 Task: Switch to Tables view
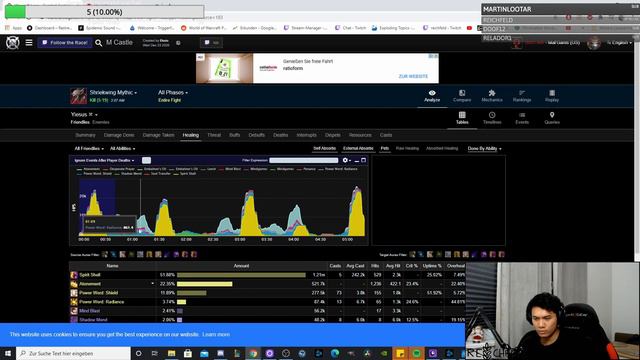pyautogui.click(x=462, y=118)
